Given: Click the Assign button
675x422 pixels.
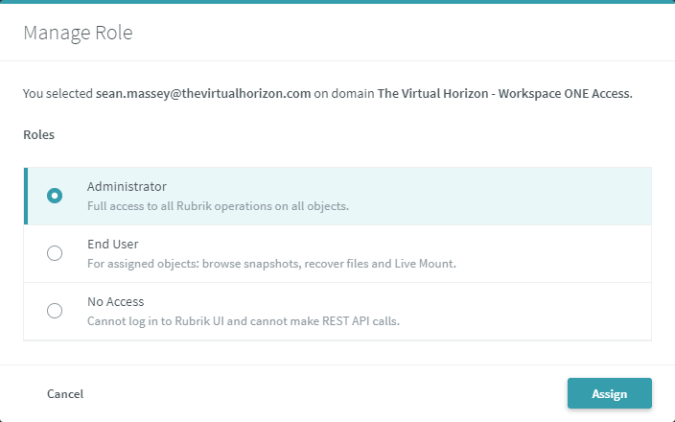Looking at the screenshot, I should 609,393.
